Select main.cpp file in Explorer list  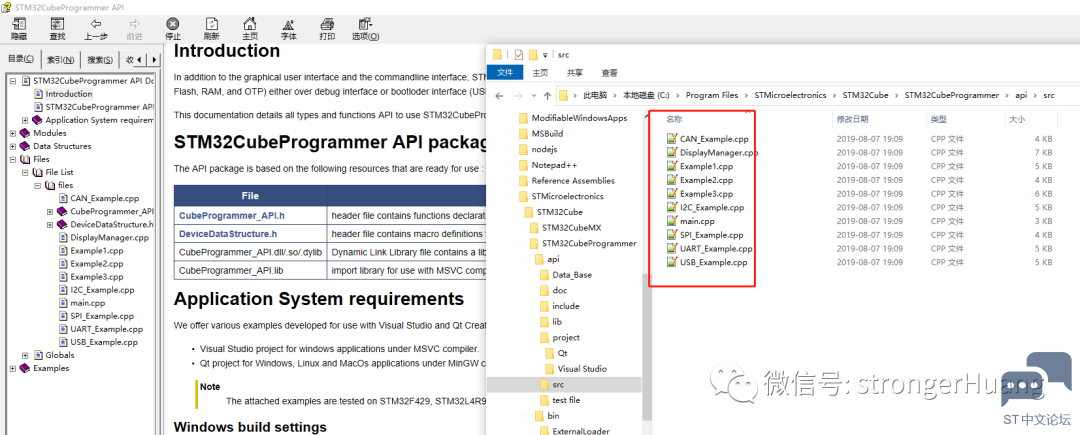[691, 221]
